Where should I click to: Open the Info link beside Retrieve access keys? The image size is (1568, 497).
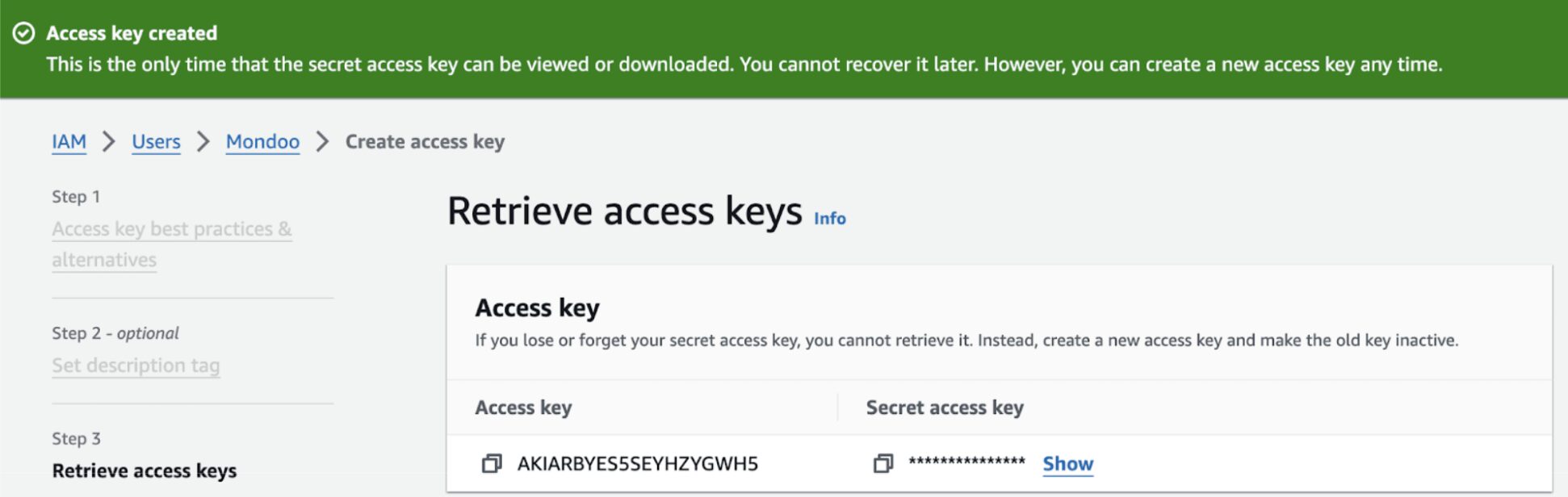pos(829,219)
